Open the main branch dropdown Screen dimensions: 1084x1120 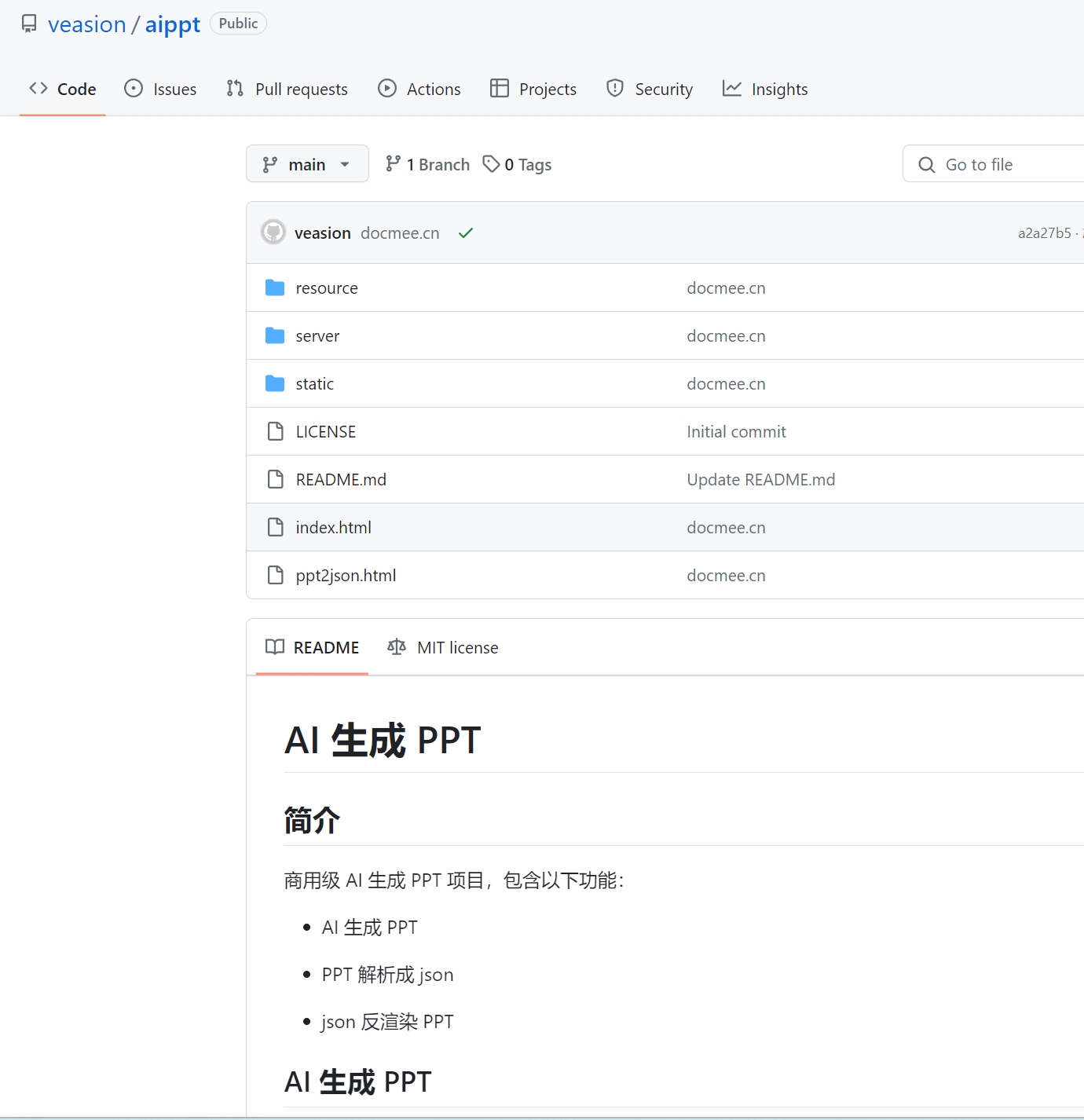307,163
